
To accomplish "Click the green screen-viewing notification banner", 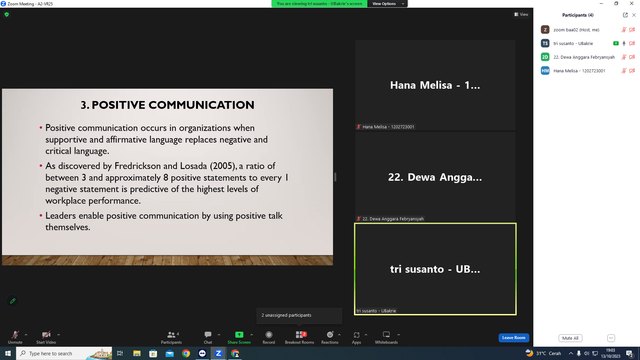I will [x=320, y=4].
